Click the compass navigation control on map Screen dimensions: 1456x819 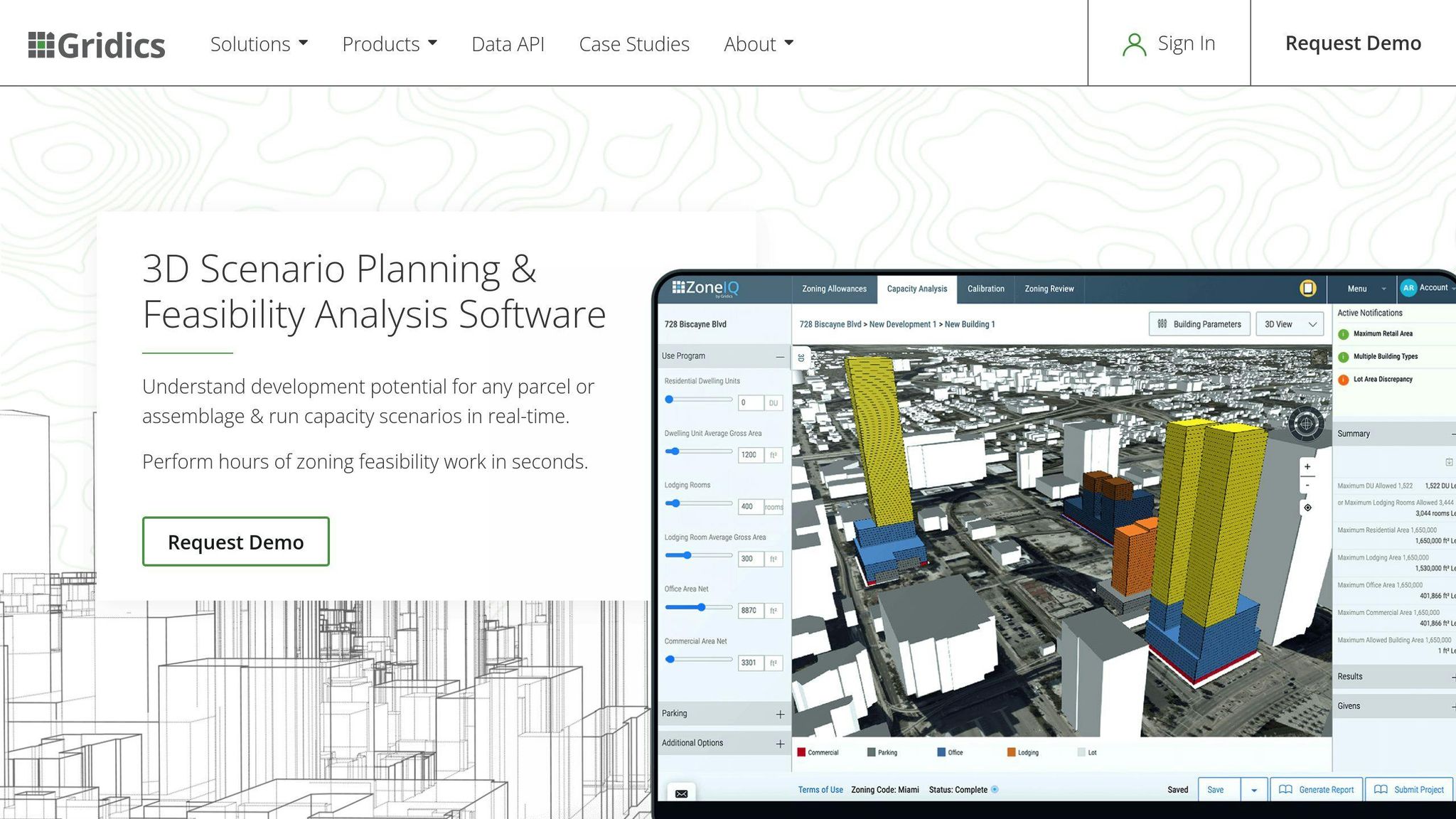click(1306, 424)
